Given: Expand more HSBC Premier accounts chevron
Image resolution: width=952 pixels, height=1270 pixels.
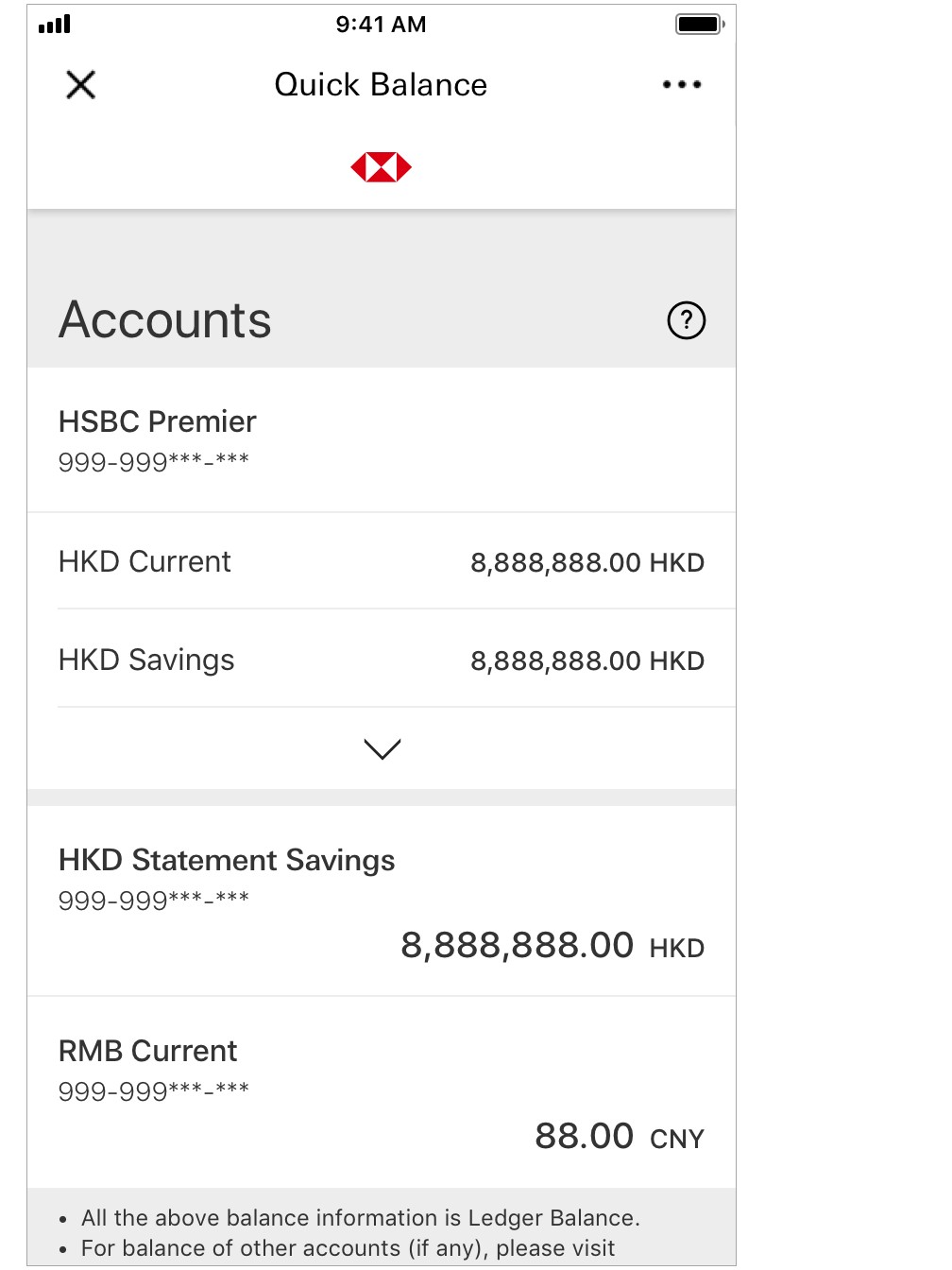Looking at the screenshot, I should (382, 748).
